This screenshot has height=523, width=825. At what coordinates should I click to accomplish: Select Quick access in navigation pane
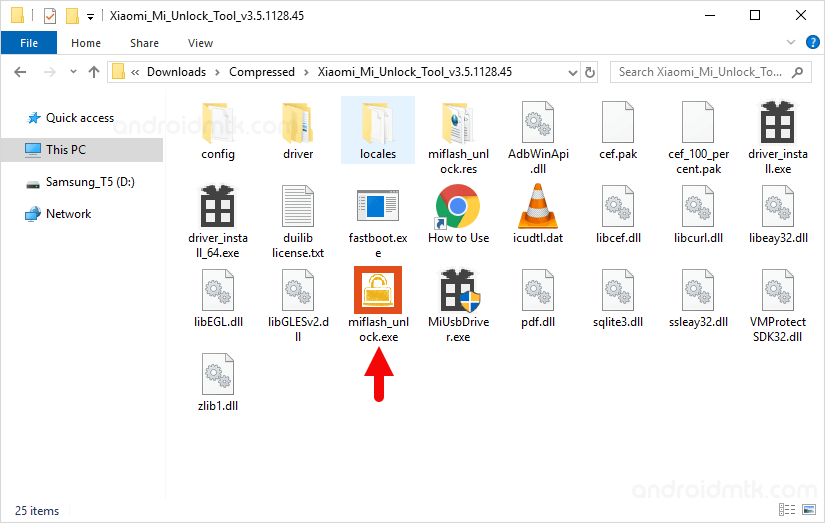click(x=70, y=118)
